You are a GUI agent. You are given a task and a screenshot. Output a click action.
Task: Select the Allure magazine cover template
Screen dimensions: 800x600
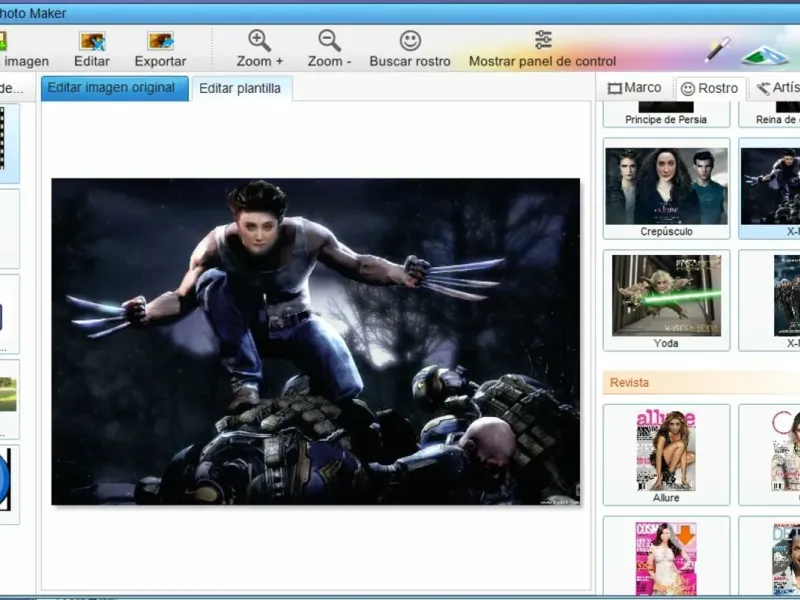click(666, 454)
